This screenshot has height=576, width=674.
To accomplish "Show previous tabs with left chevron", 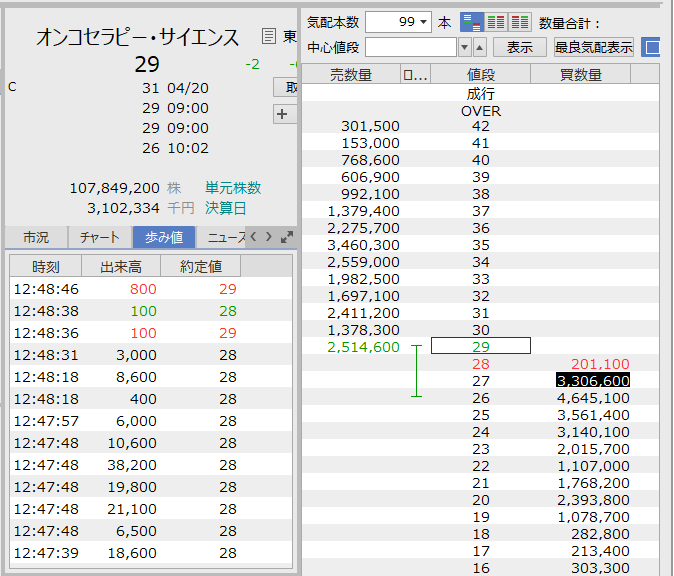I will pyautogui.click(x=254, y=237).
